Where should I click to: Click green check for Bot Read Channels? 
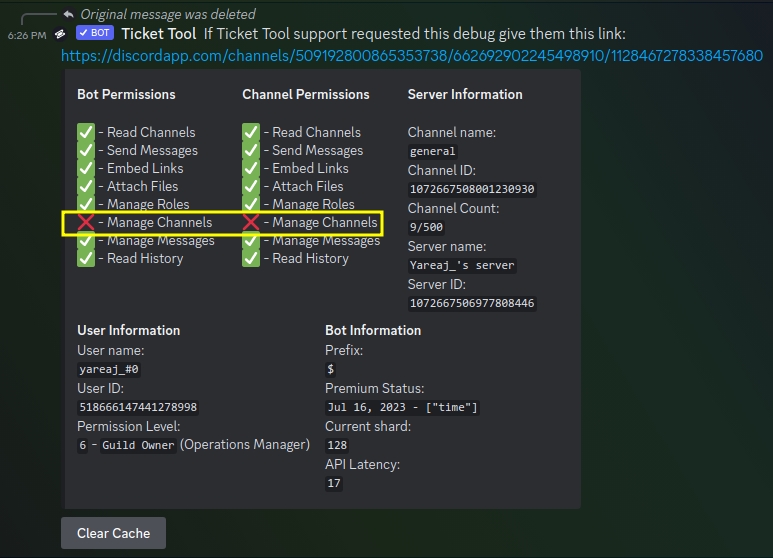[x=86, y=132]
